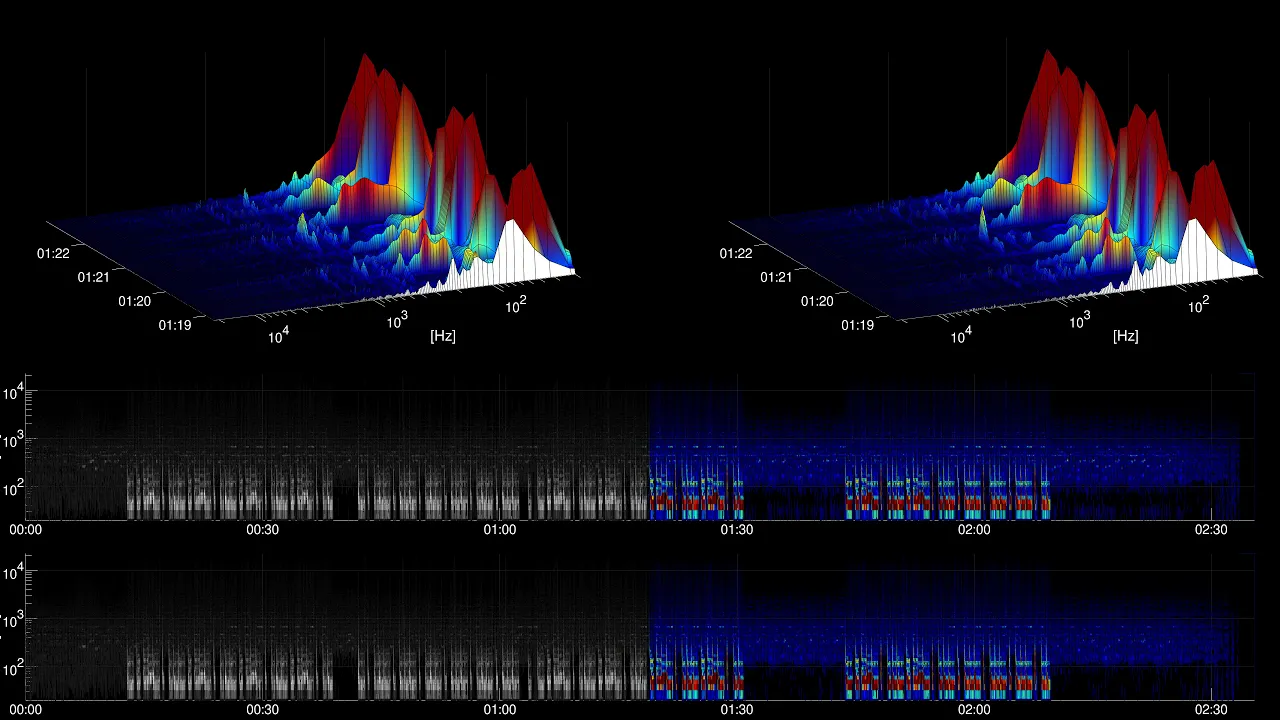The height and width of the screenshot is (720, 1280).
Task: Click the 10^2 frequency tick on left 3D plot
Action: coord(516,305)
